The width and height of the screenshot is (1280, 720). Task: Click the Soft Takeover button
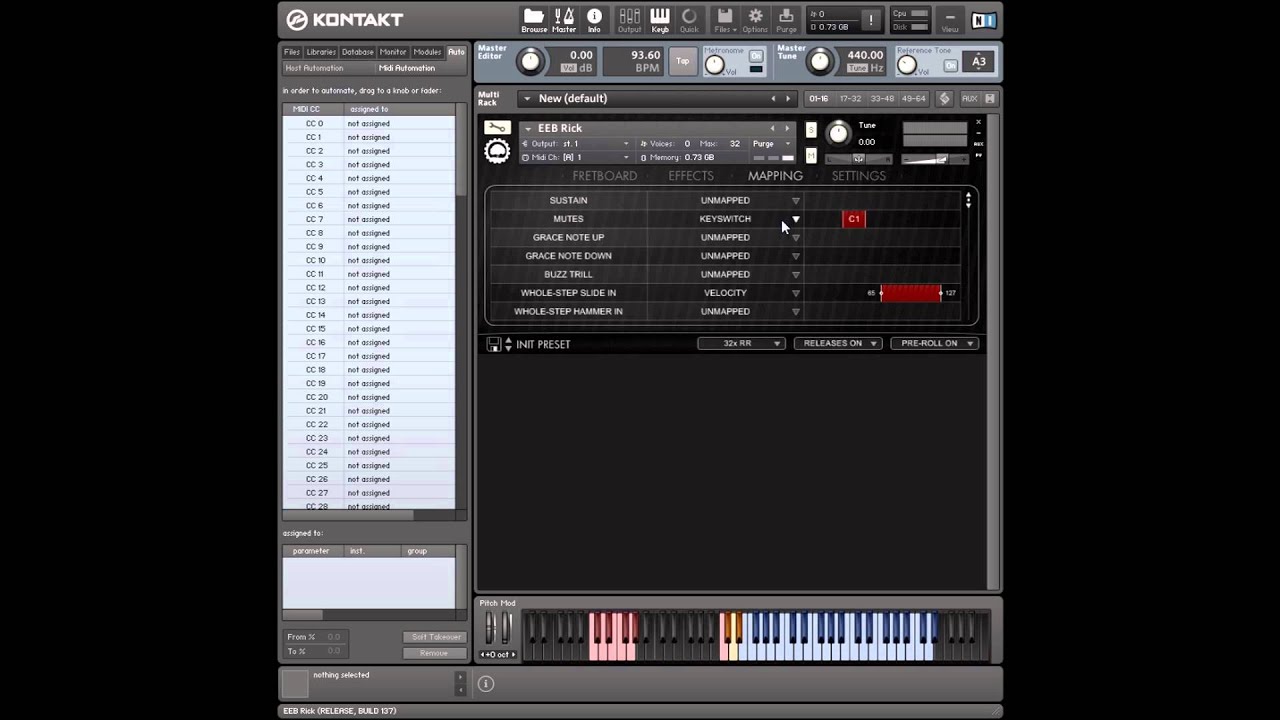click(x=434, y=637)
